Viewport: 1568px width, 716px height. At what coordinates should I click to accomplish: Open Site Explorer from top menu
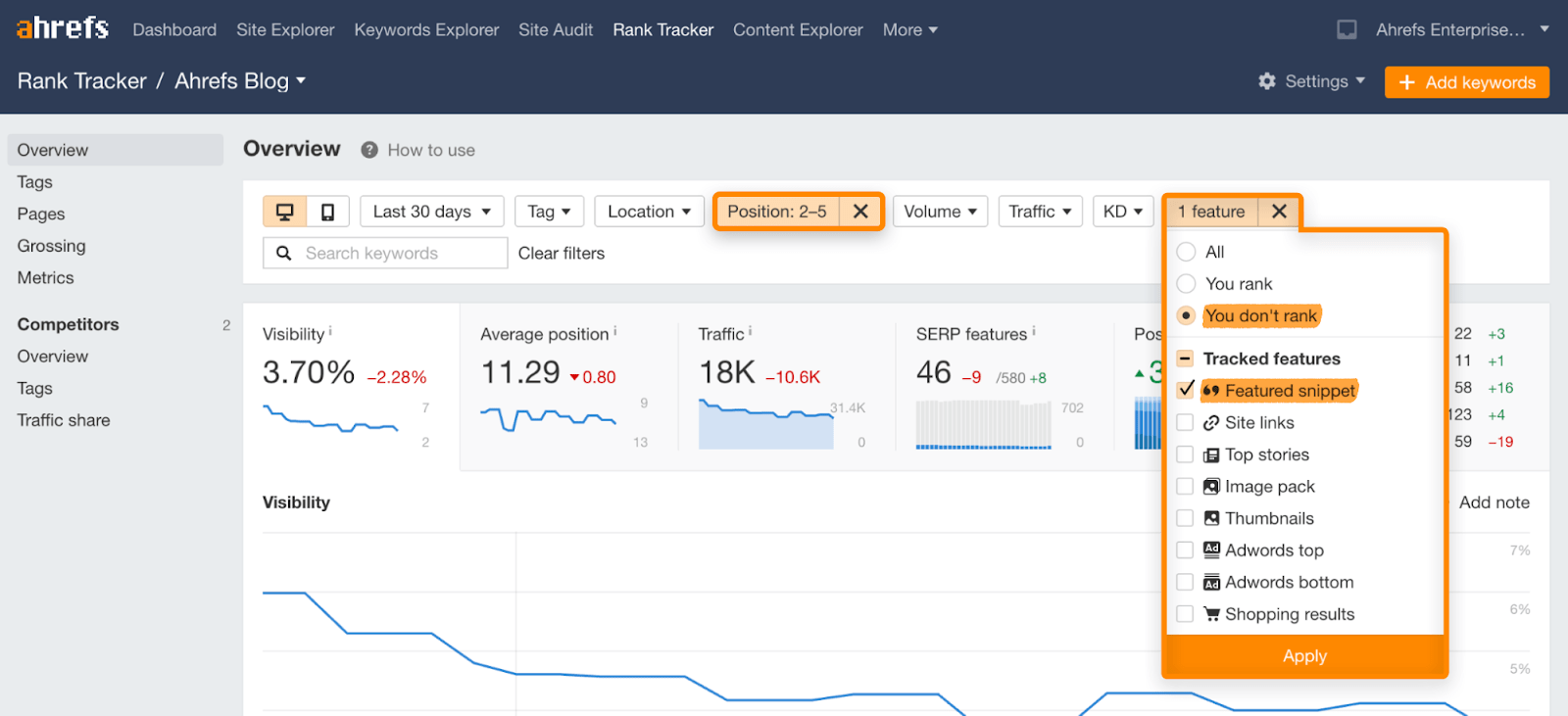(x=285, y=29)
